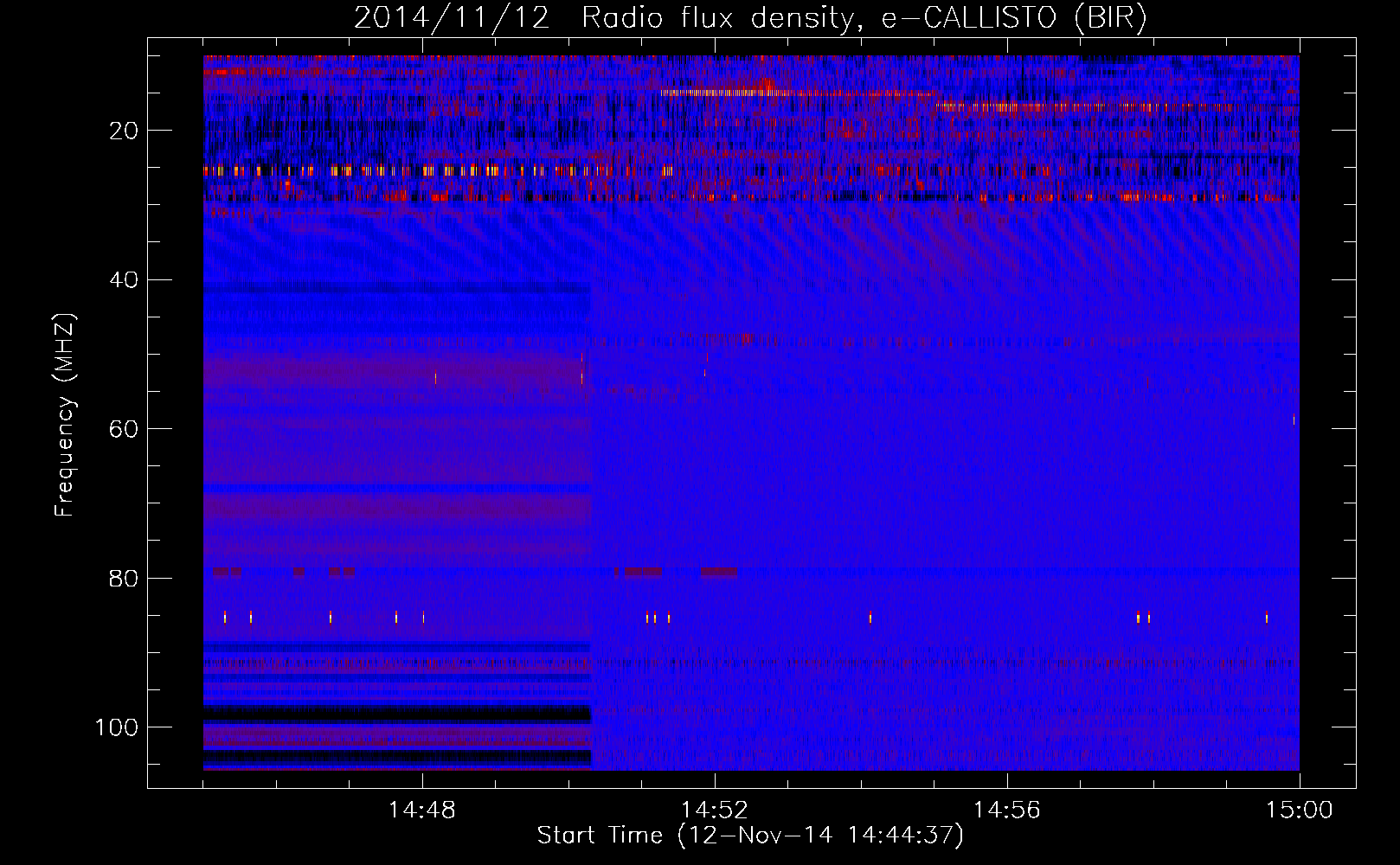This screenshot has height=865, width=1400.
Task: Click the 'Frequency (MHZ)' axis label
Action: [66, 415]
